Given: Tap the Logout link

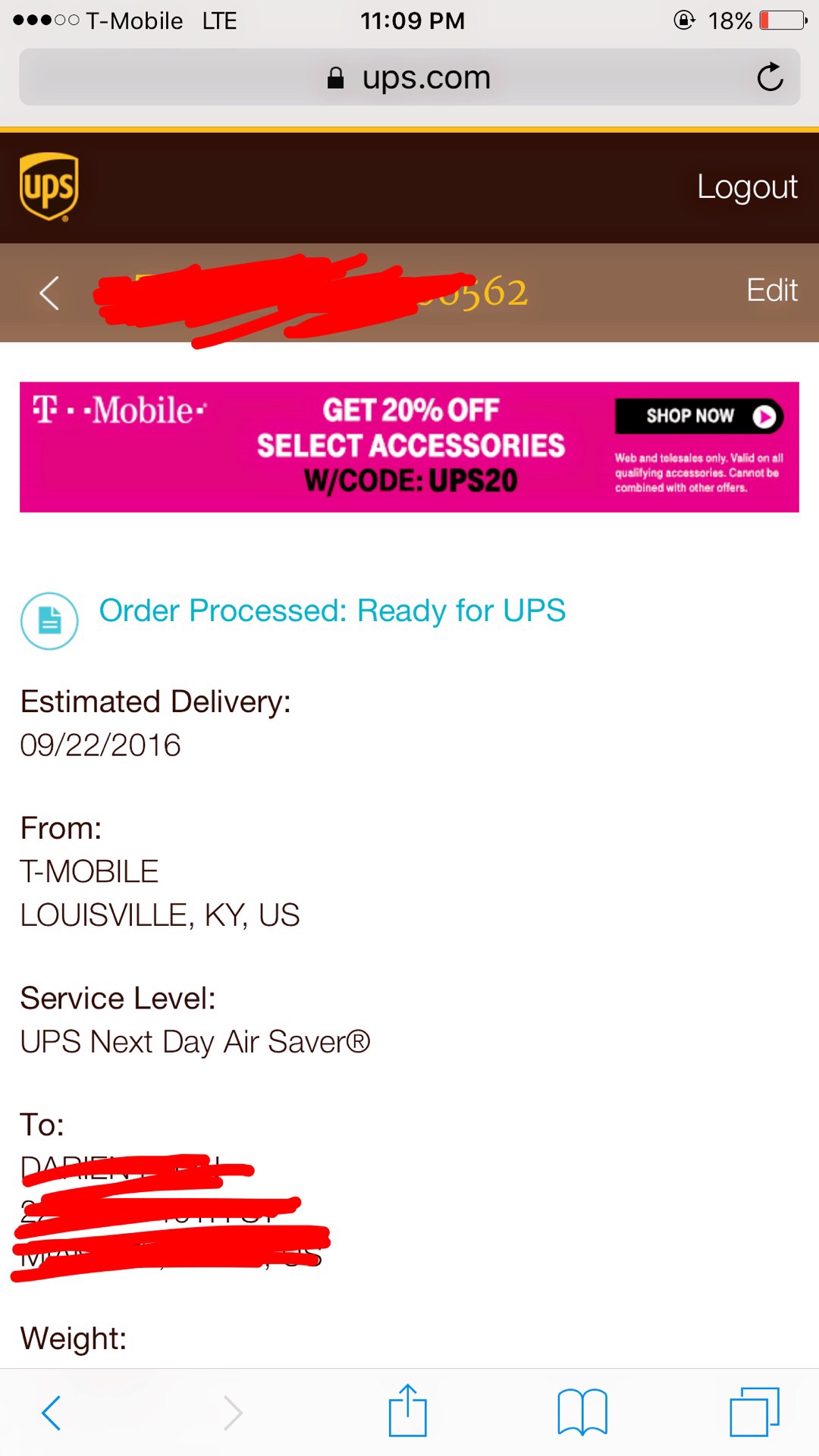Looking at the screenshot, I should 747,187.
